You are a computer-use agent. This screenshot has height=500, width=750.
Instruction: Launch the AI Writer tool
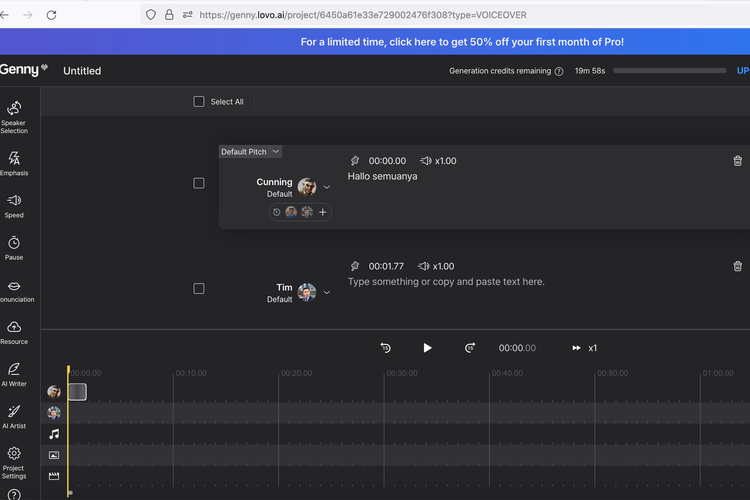tap(14, 374)
